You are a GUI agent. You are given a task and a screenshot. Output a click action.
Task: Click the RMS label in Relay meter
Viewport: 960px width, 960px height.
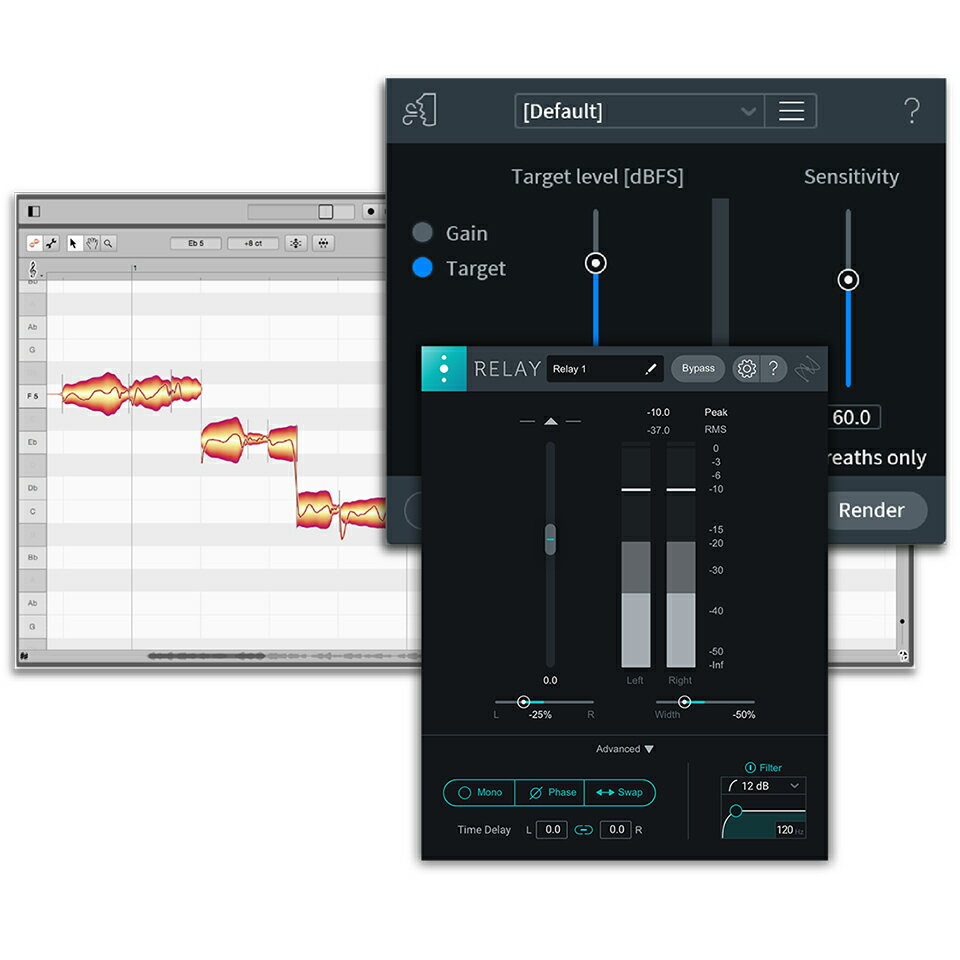coord(715,429)
